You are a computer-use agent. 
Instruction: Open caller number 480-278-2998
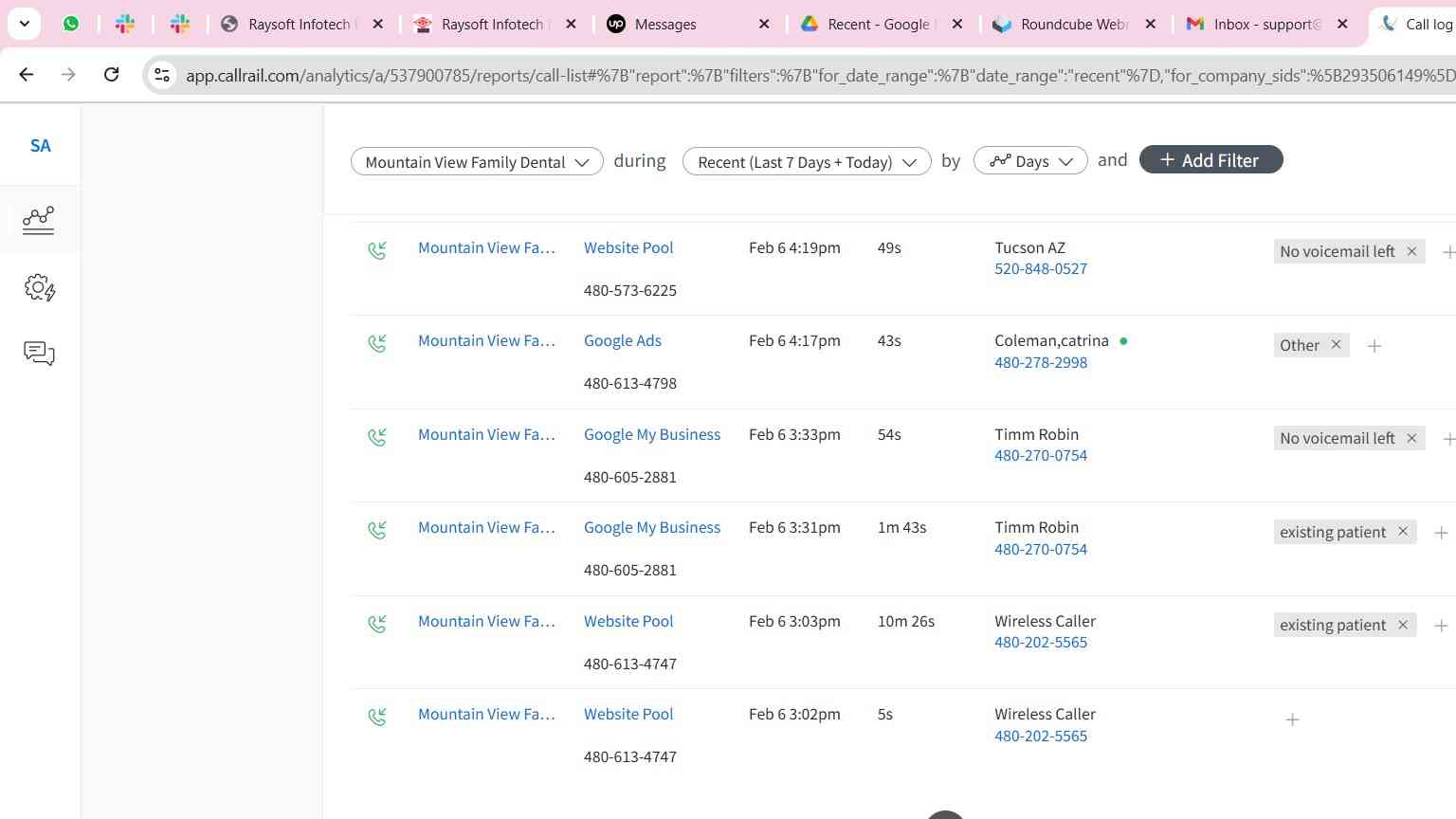point(1041,362)
